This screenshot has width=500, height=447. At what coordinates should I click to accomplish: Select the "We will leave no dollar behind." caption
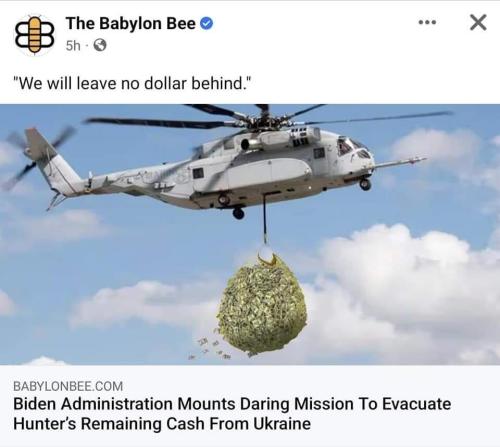(132, 83)
